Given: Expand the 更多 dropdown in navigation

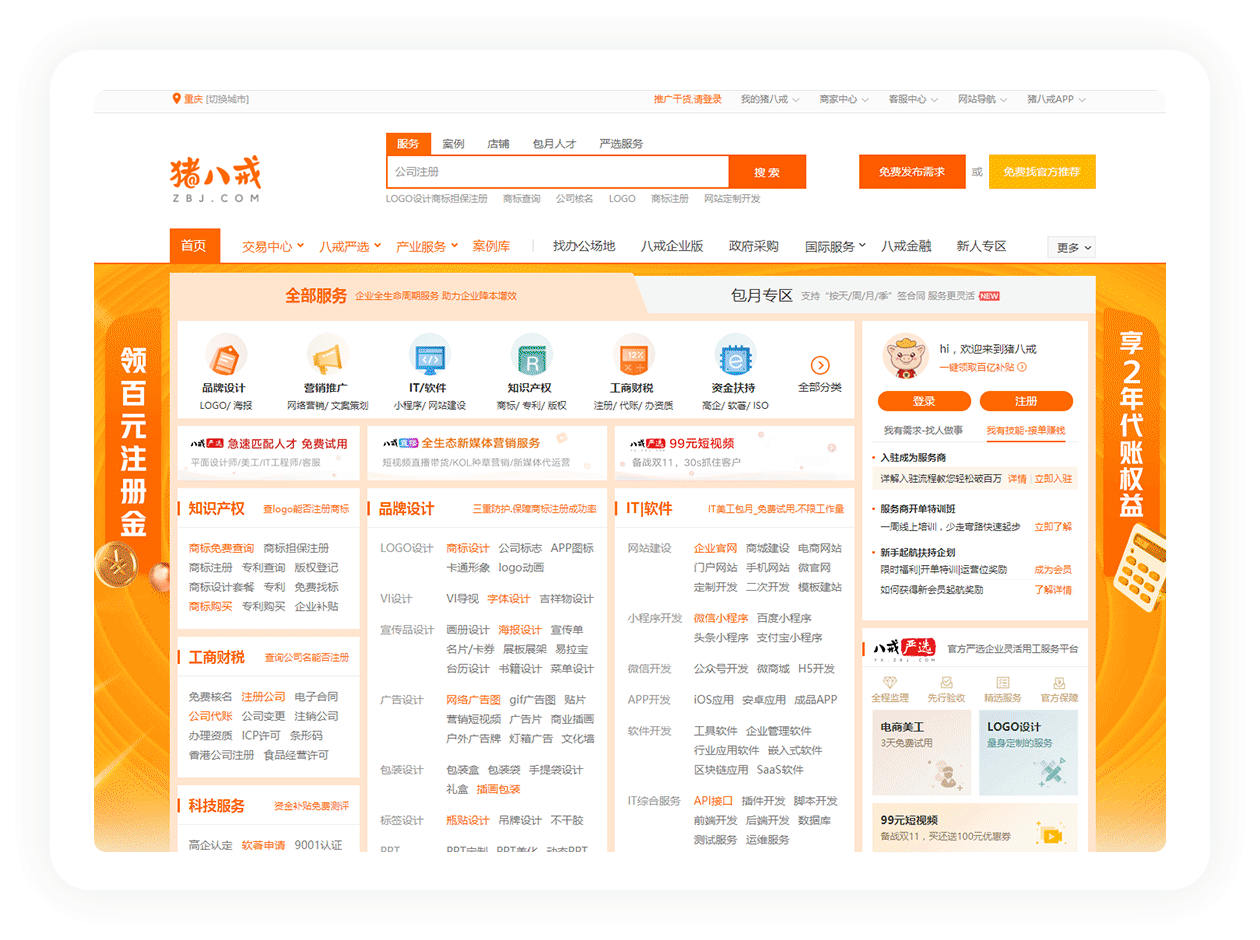Looking at the screenshot, I should (x=1072, y=247).
